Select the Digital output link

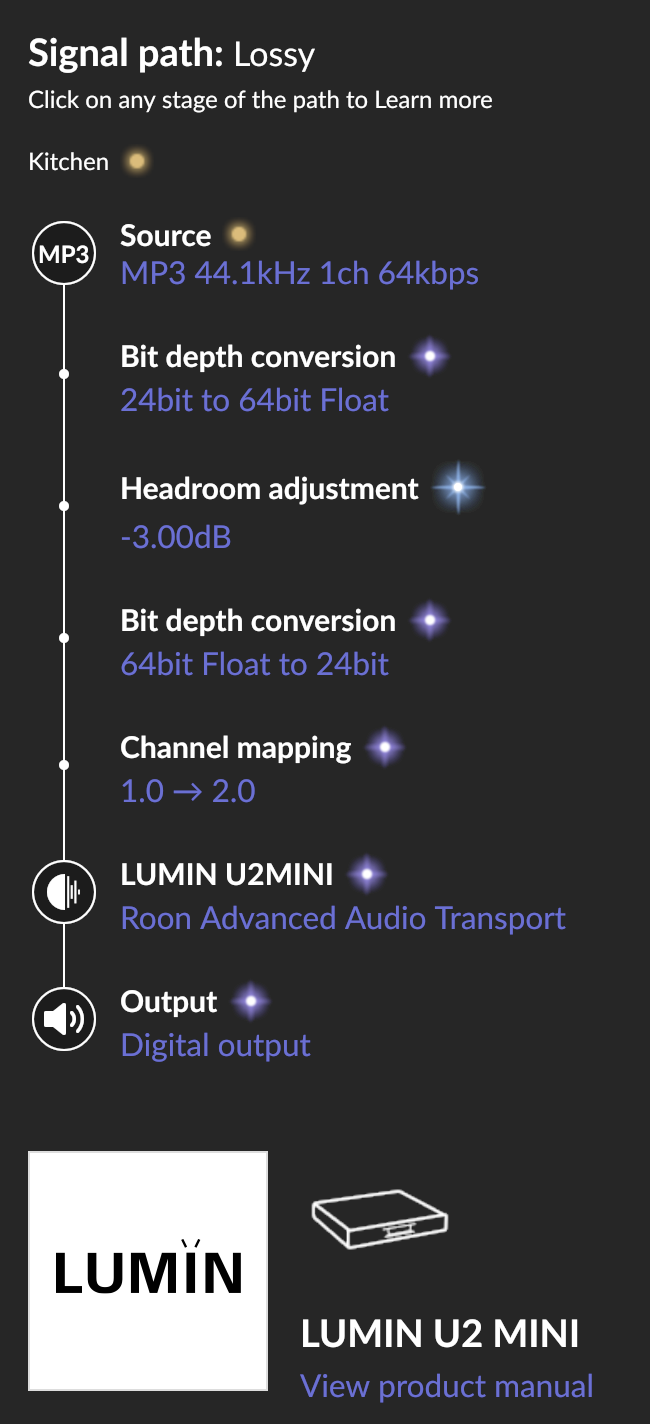click(x=216, y=1046)
